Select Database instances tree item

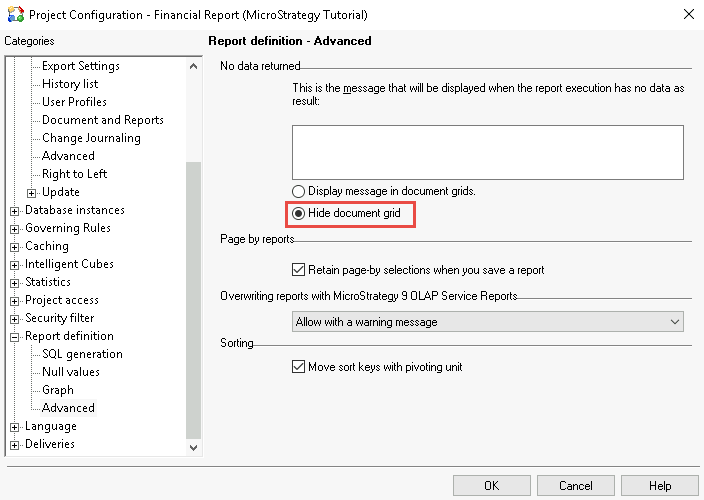coord(75,210)
